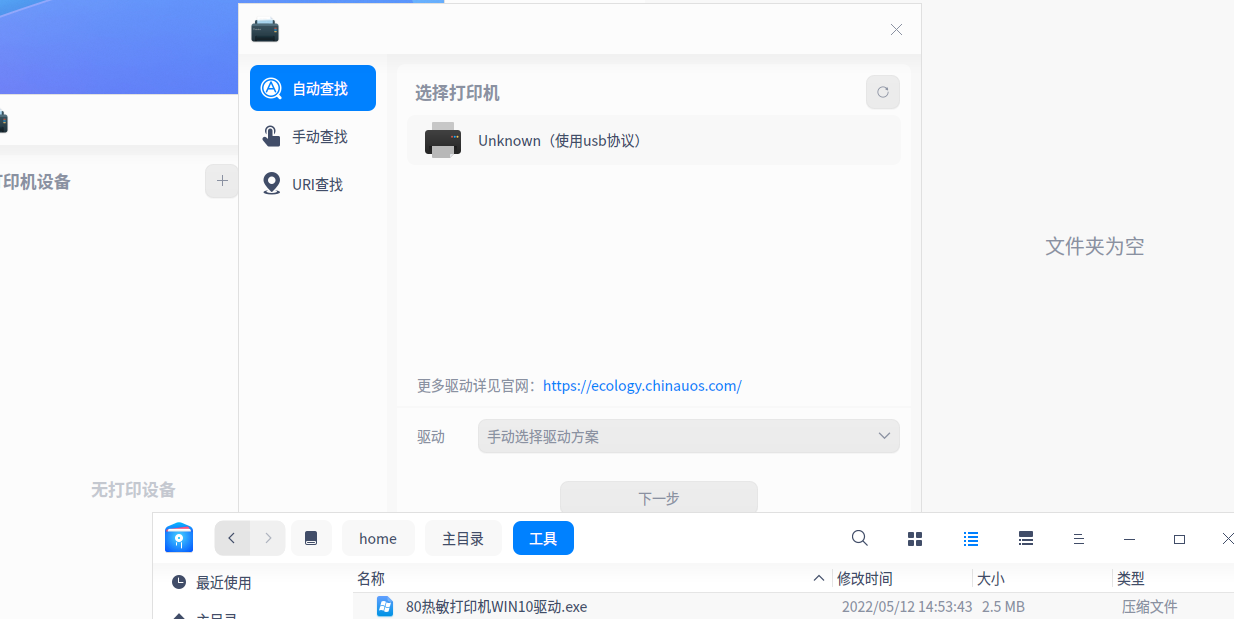1234x619 pixels.
Task: Switch to grid view in file manager
Action: pyautogui.click(x=914, y=538)
